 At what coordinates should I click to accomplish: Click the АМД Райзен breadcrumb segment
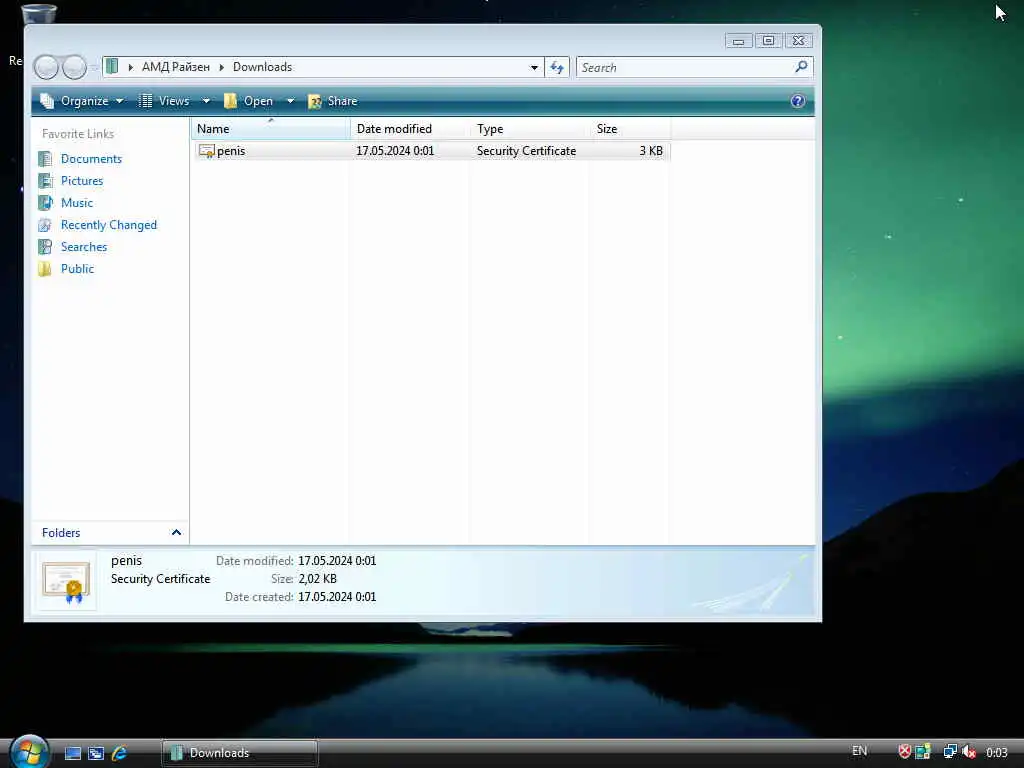click(176, 67)
